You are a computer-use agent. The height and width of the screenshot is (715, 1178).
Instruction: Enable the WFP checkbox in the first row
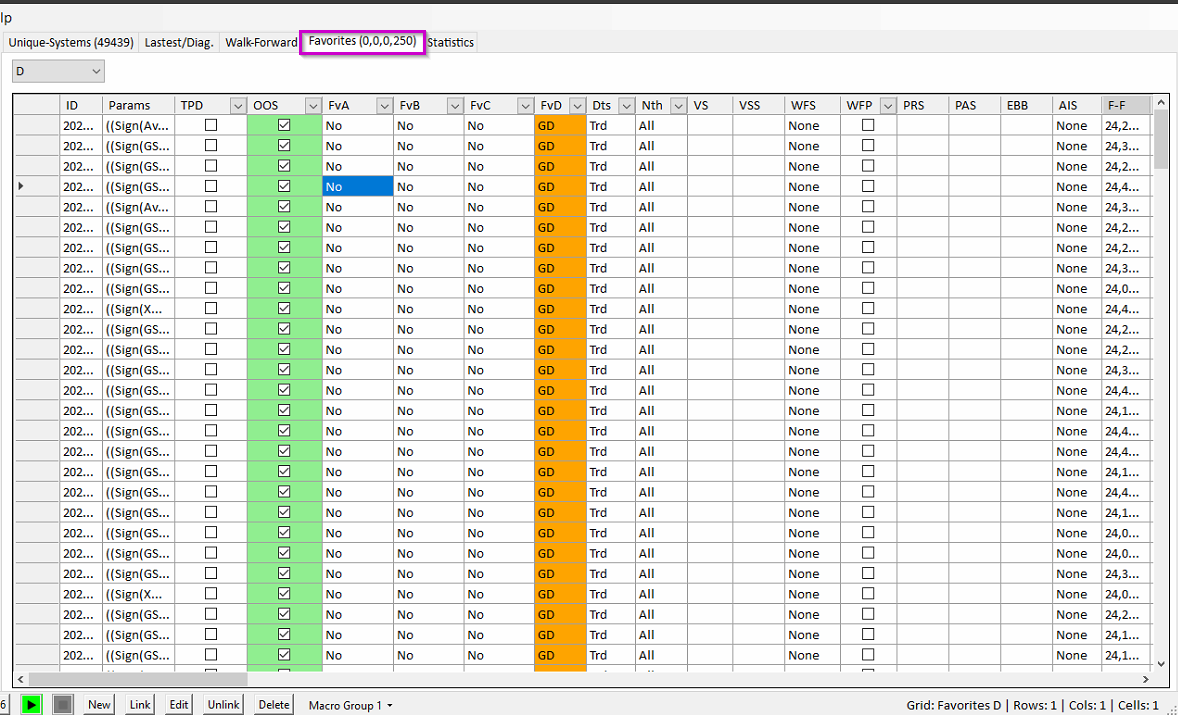[868, 125]
